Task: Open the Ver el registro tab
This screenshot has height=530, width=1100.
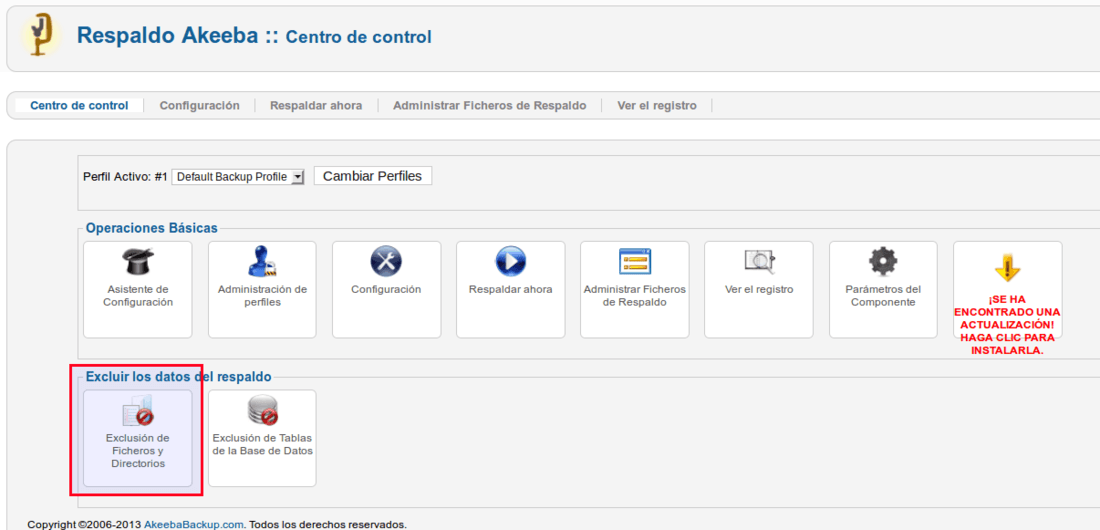Action: pos(657,106)
